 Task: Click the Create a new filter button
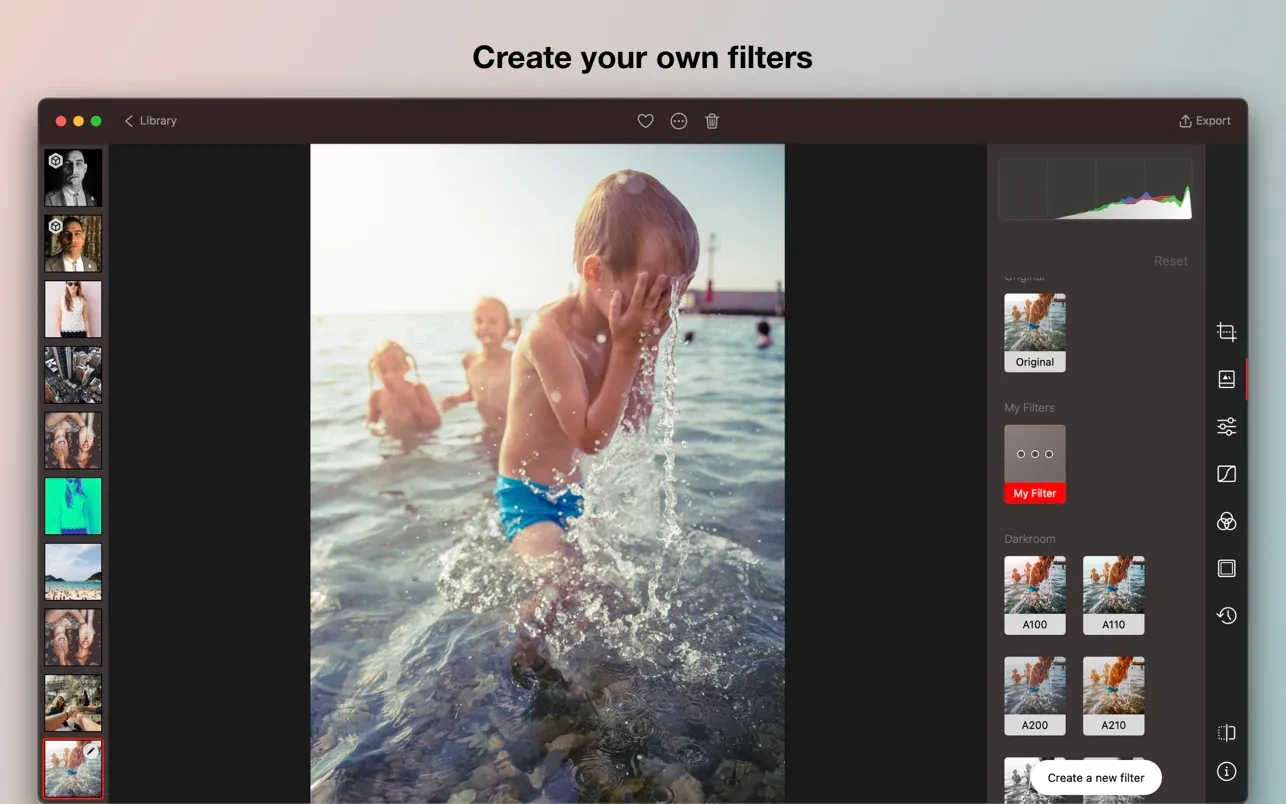coord(1096,777)
